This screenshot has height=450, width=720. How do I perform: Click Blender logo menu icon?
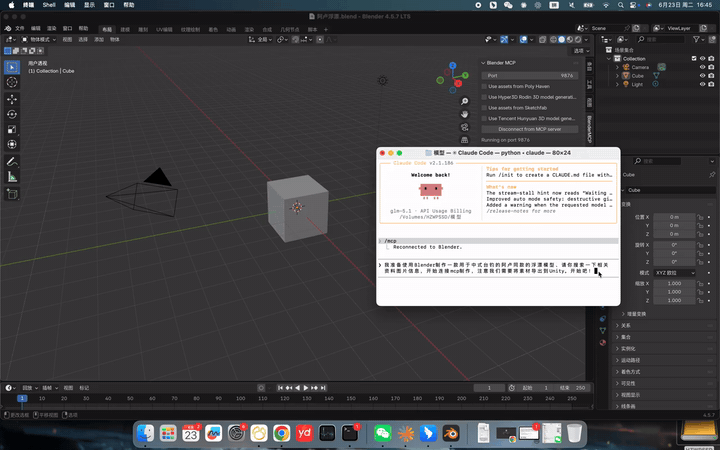tap(8, 28)
